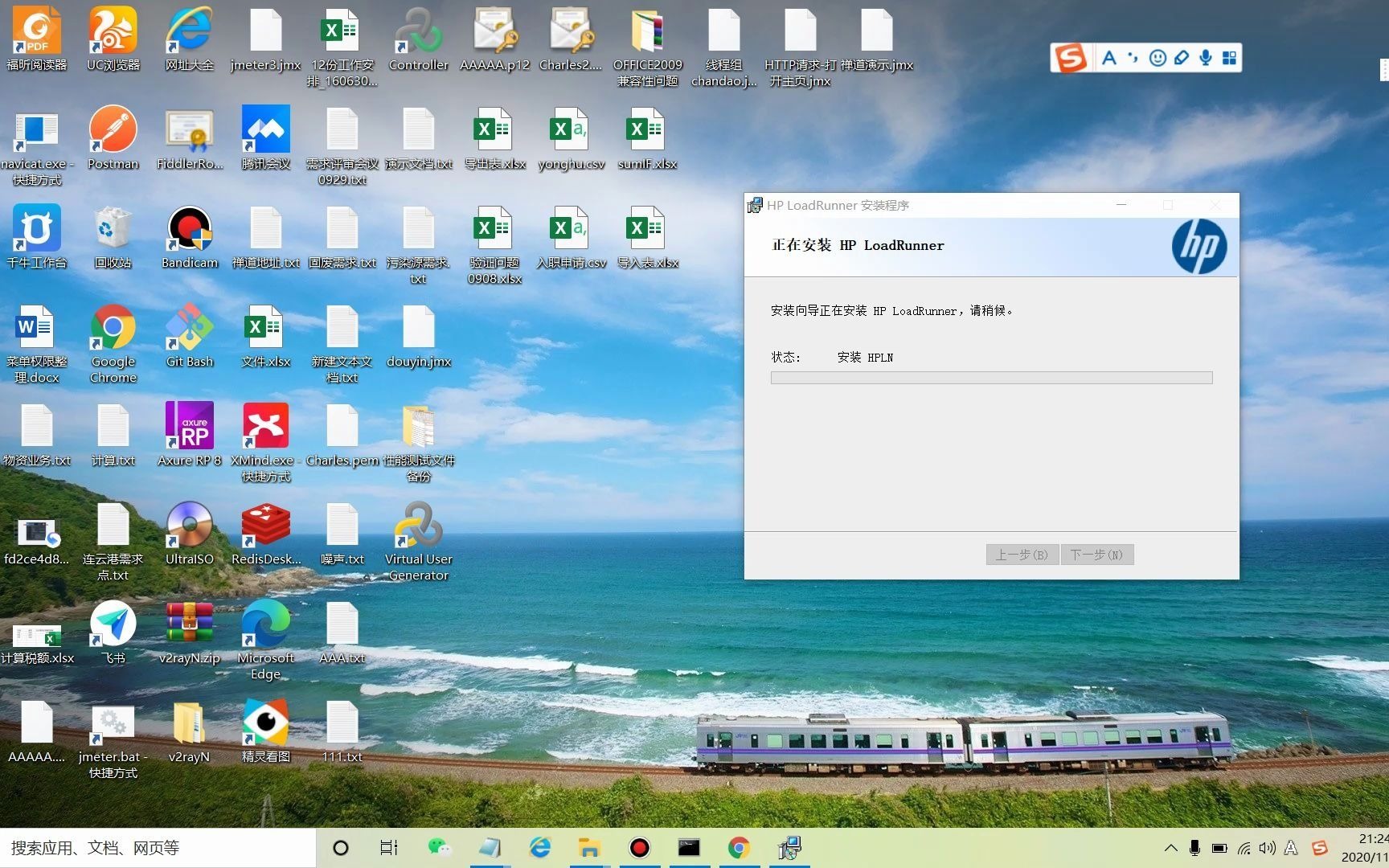This screenshot has width=1389, height=868.
Task: Expand the hidden system tray icons
Action: [x=1170, y=848]
